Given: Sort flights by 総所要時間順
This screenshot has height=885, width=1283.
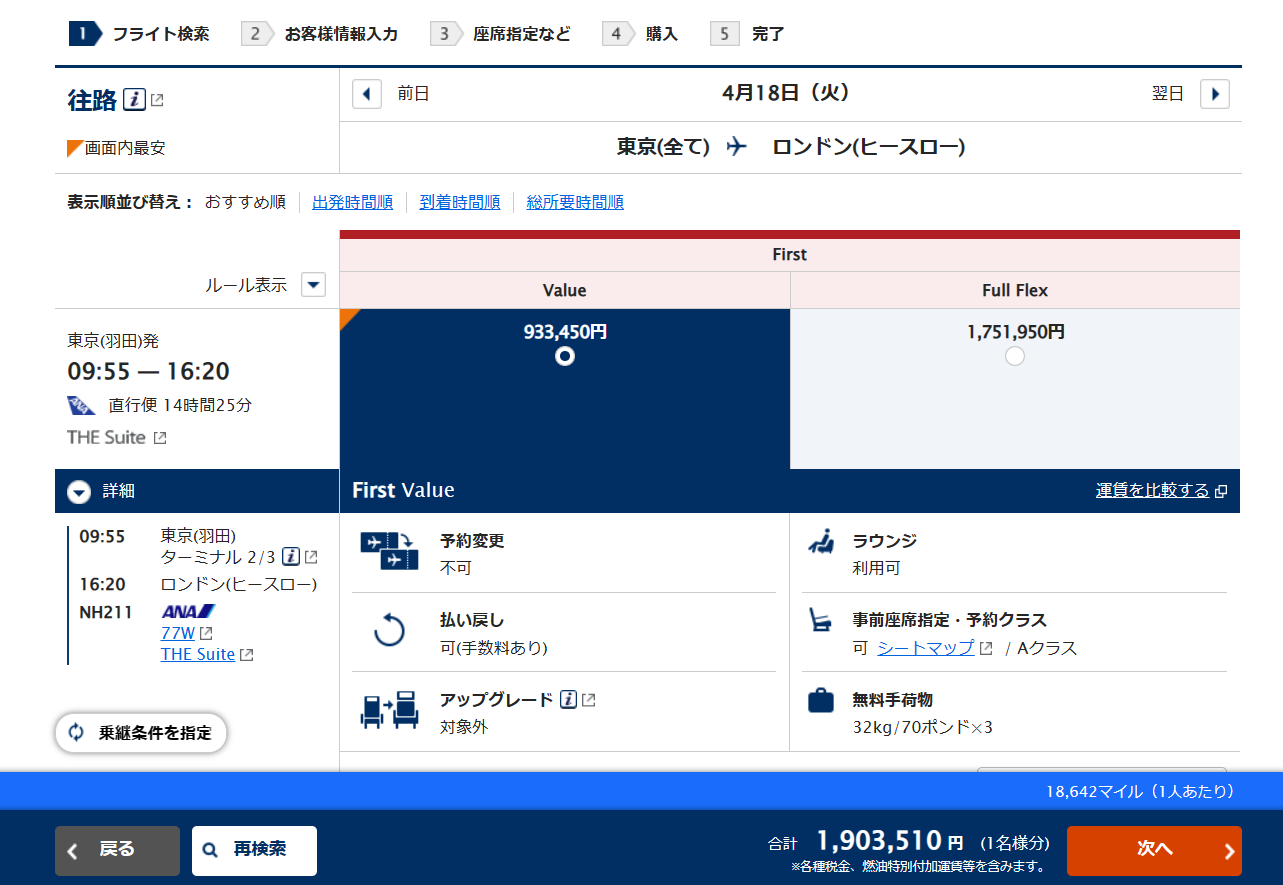Looking at the screenshot, I should 575,202.
